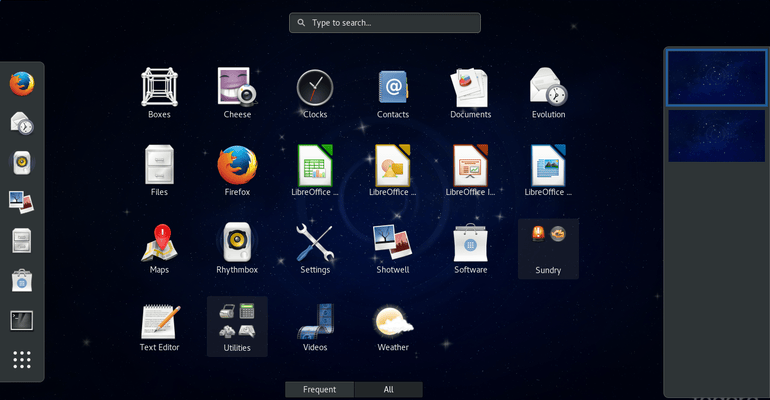This screenshot has width=770, height=400.
Task: Expand the Utilities app folder
Action: coord(237,326)
